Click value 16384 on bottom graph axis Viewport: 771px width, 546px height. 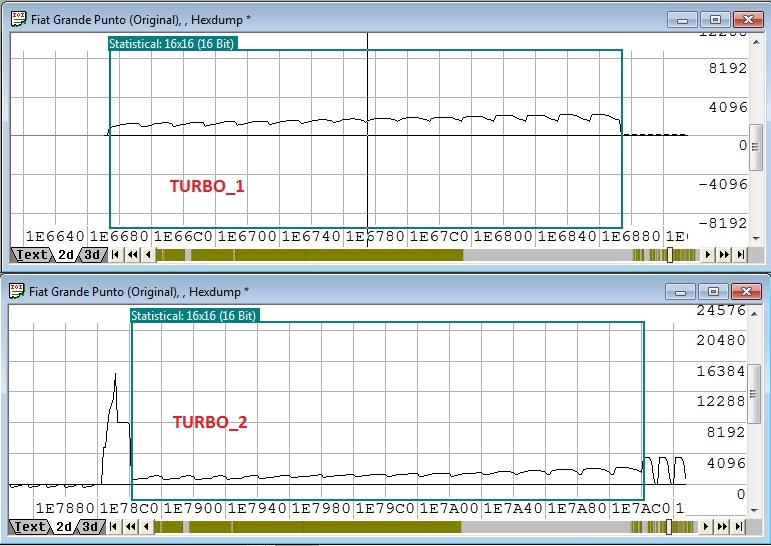pos(721,371)
